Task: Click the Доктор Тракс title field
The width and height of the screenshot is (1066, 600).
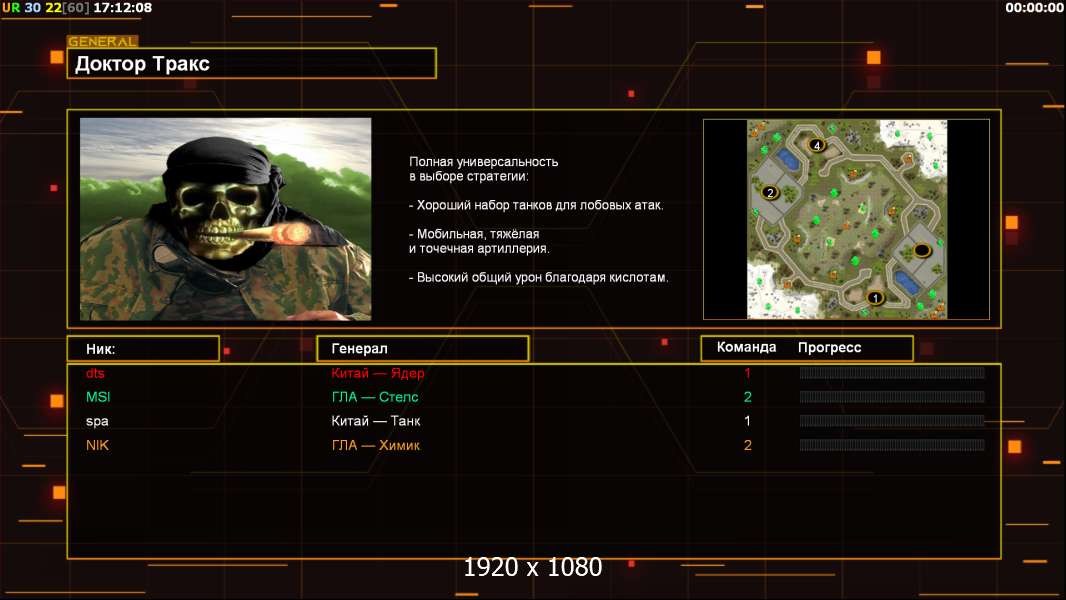Action: coord(252,63)
